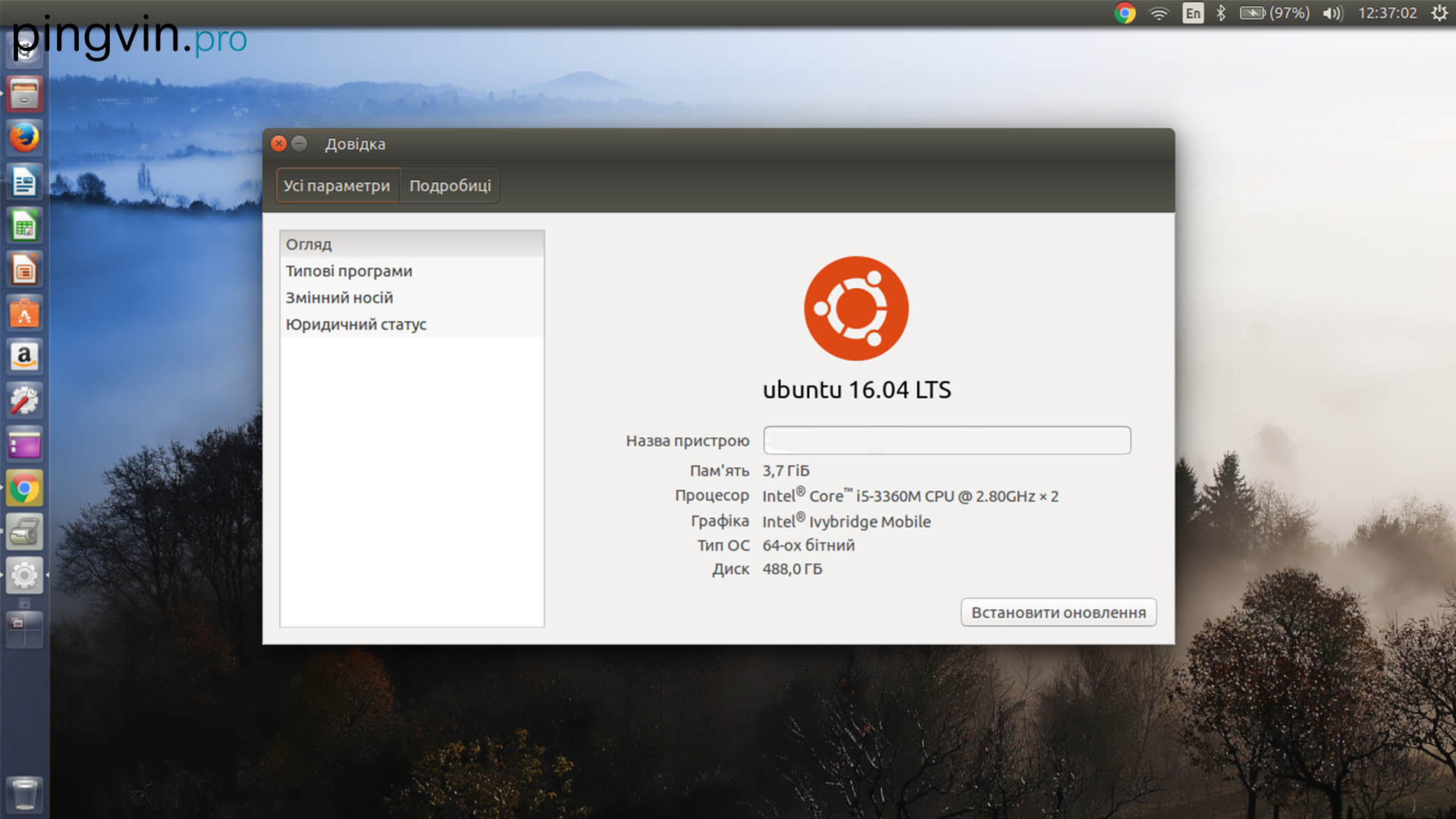The image size is (1456, 819).
Task: Open LibreOffice Impress in the launcher
Action: (24, 269)
